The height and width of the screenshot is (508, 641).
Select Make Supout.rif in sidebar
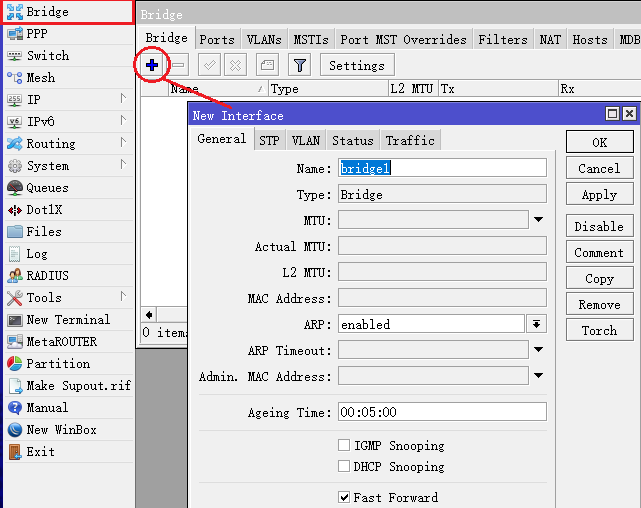tap(78, 386)
